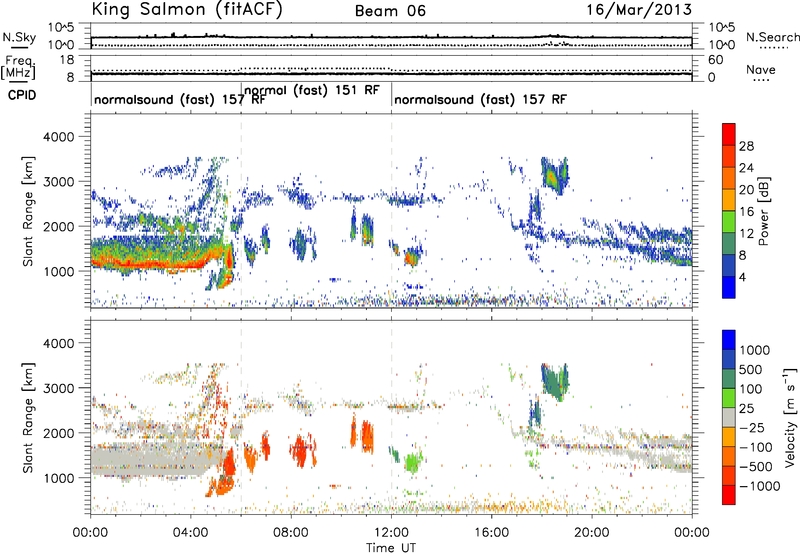This screenshot has width=800, height=554.
Task: Click the '12:00' time tick label
Action: [x=391, y=533]
